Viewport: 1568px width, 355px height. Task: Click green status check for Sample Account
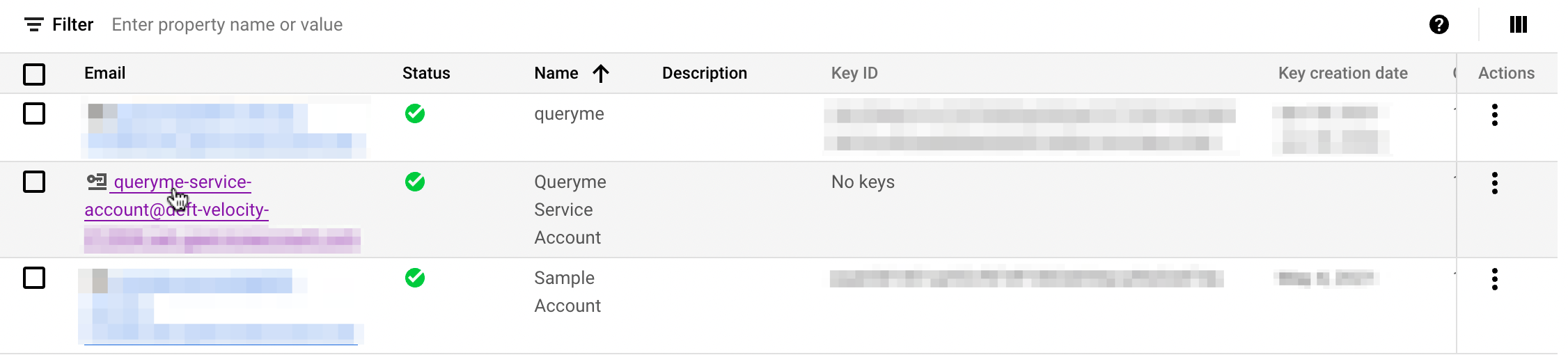point(415,278)
